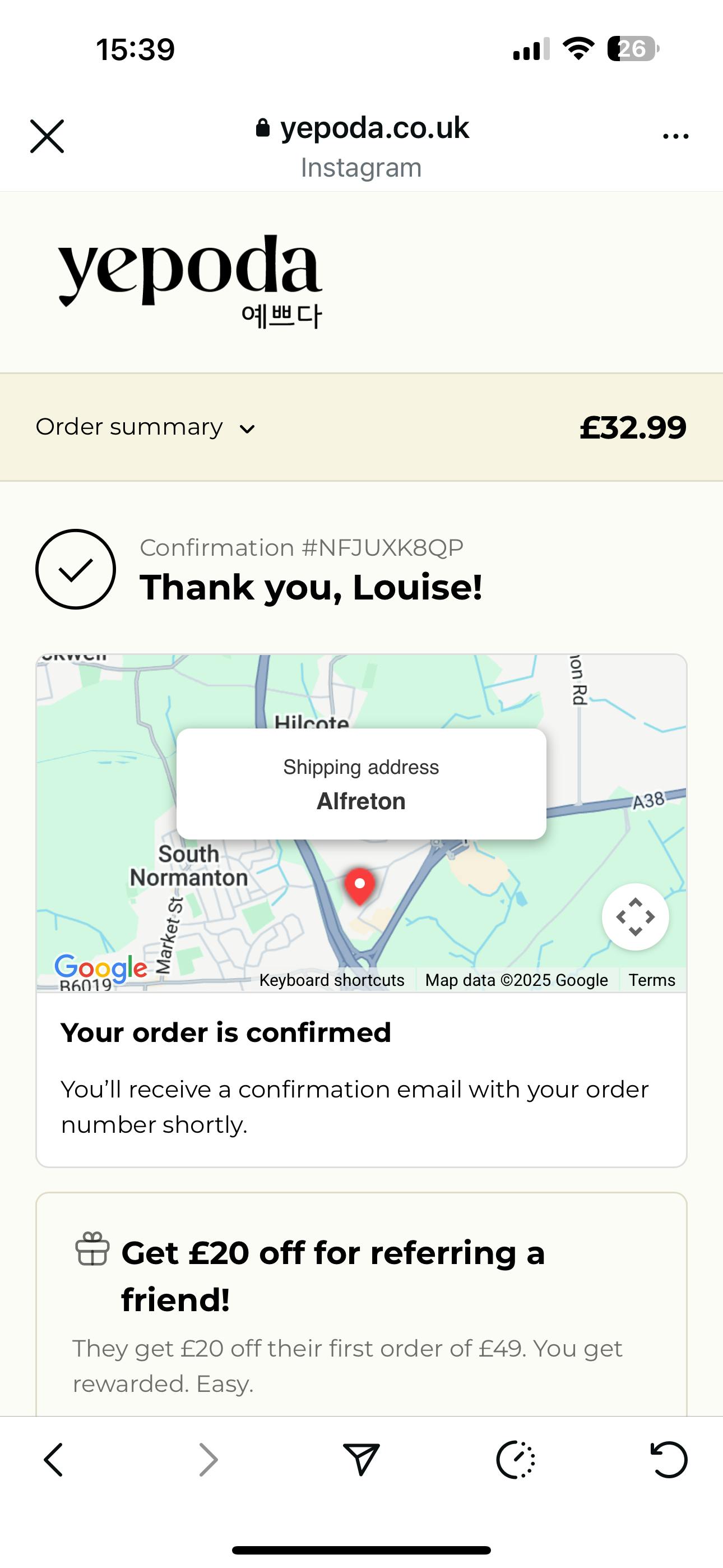Expand the Order summary chevron

tap(247, 428)
